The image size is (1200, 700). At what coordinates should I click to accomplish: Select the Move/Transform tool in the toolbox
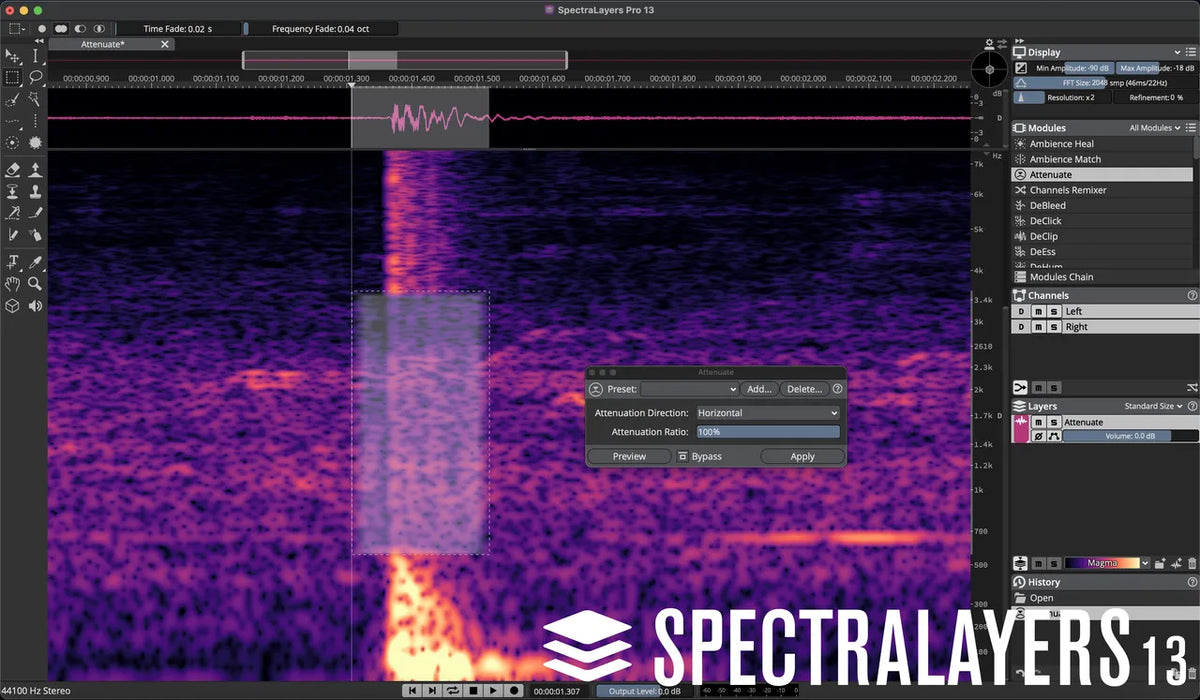(13, 56)
